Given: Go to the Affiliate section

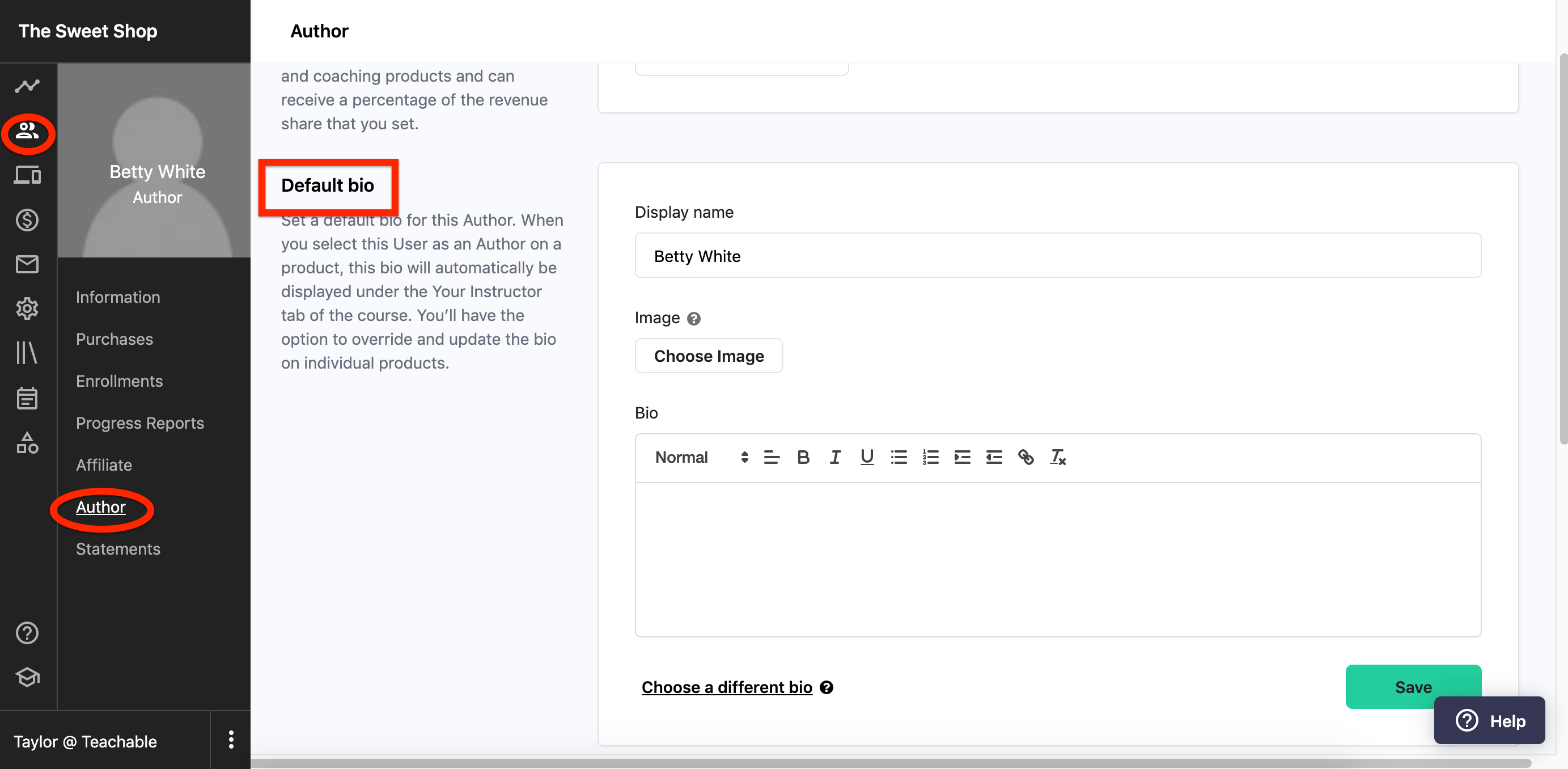Looking at the screenshot, I should click(104, 465).
